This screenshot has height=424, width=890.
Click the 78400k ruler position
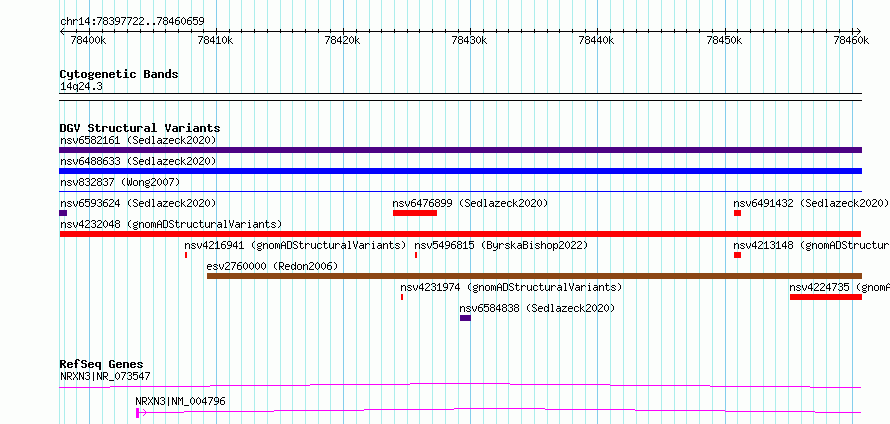[89, 40]
